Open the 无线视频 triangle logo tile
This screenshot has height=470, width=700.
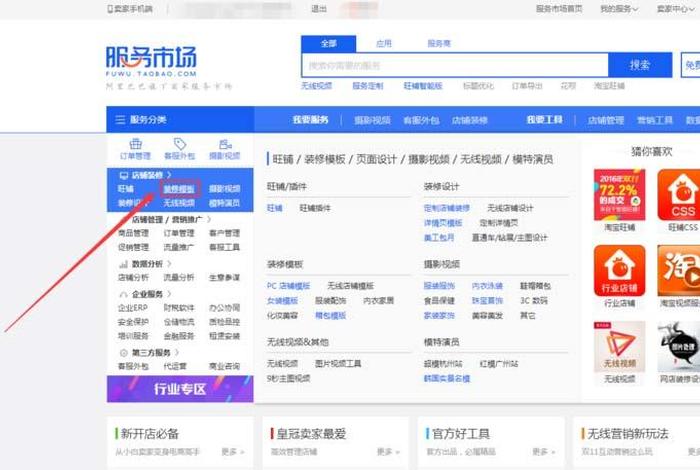pyautogui.click(x=620, y=346)
